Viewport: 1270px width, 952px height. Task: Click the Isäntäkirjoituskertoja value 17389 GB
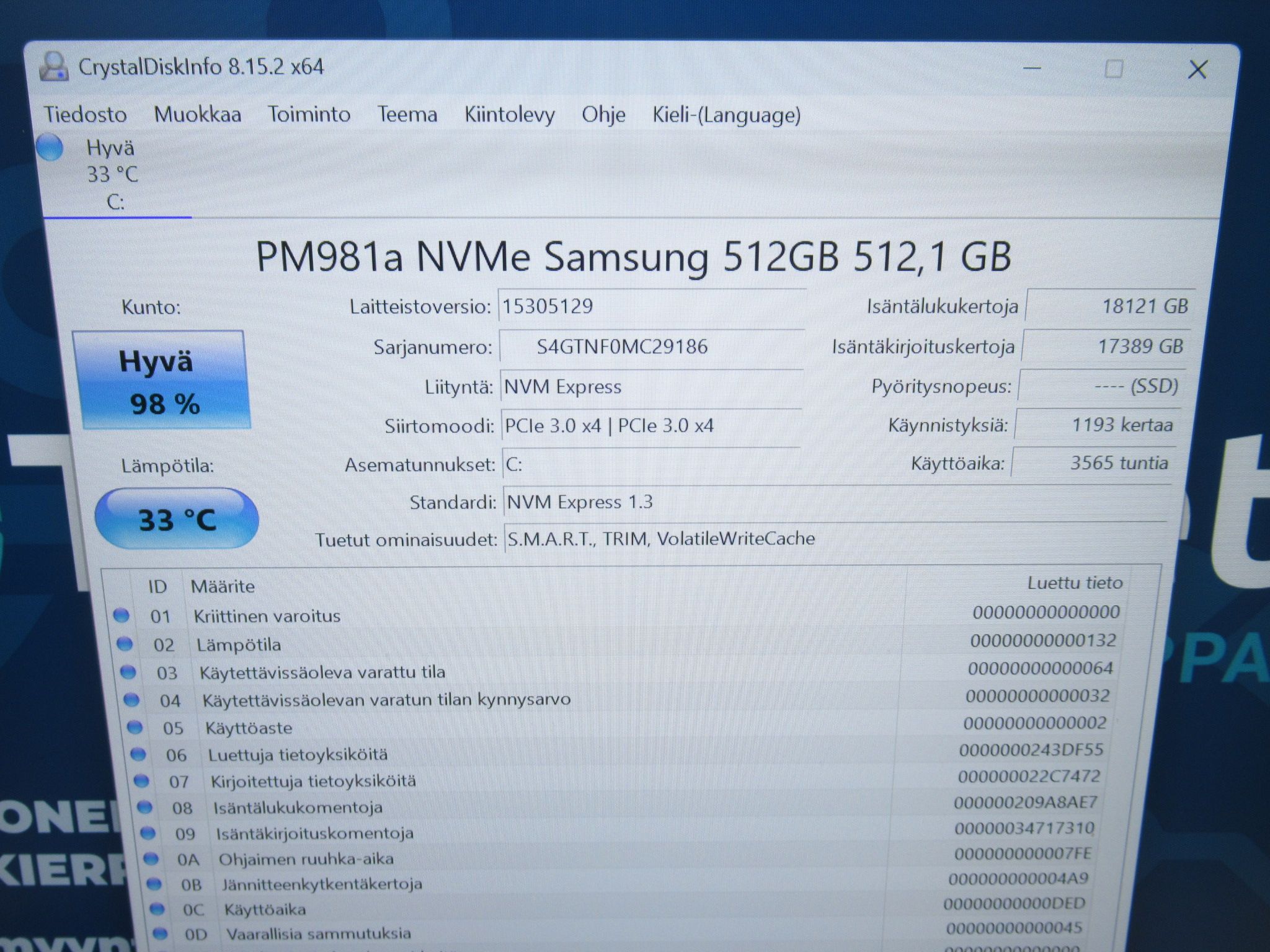point(1106,346)
